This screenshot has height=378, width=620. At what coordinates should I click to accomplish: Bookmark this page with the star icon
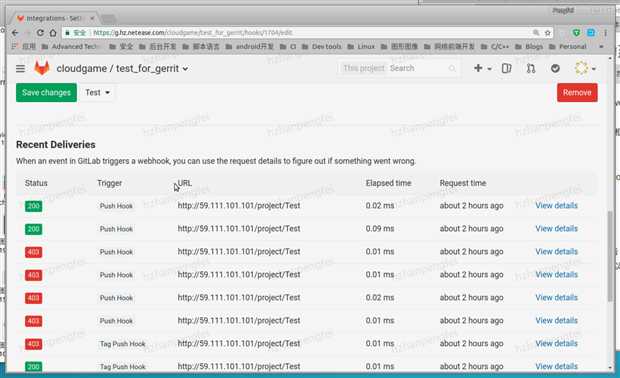[x=548, y=33]
